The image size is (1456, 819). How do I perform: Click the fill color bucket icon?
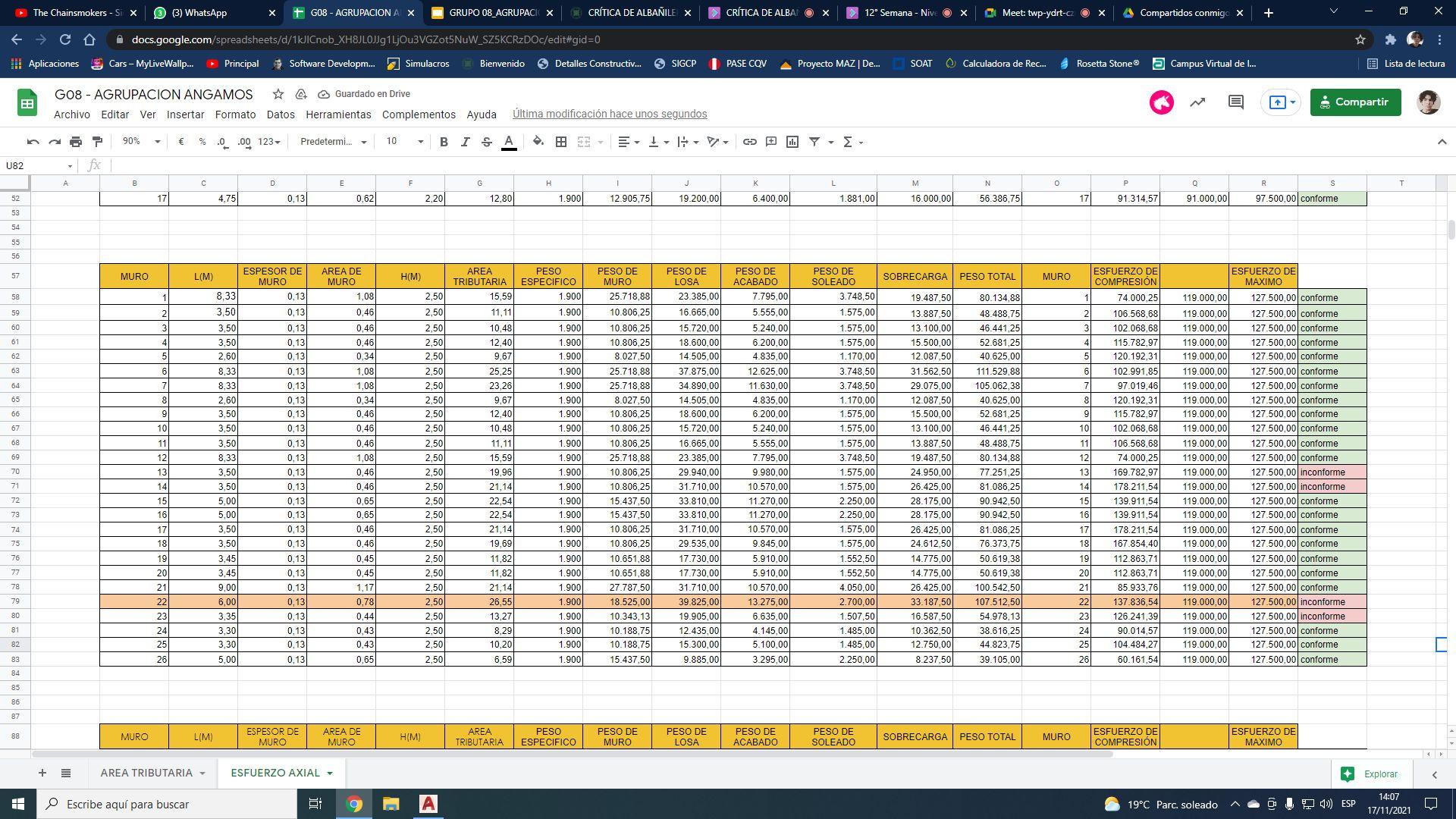pos(538,142)
